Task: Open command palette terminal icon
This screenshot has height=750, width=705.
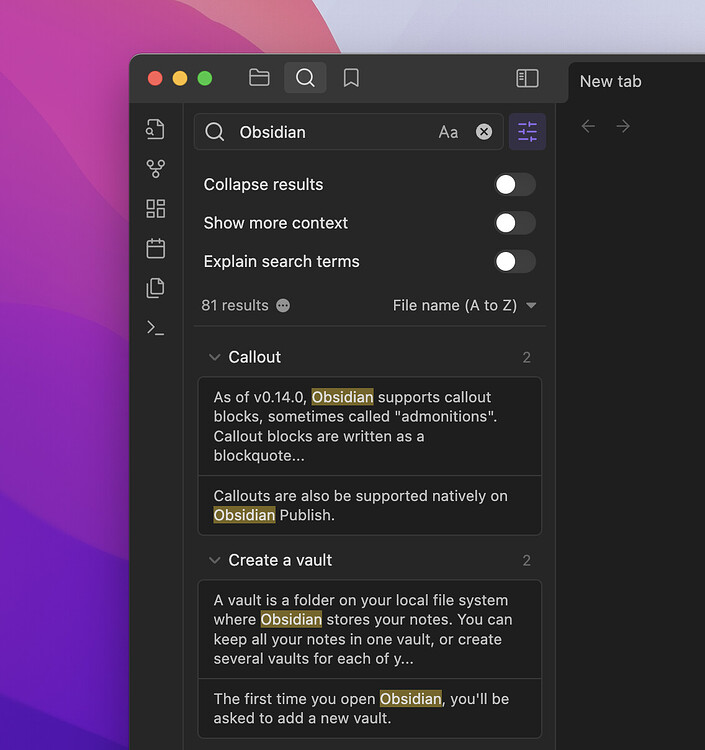Action: click(155, 327)
